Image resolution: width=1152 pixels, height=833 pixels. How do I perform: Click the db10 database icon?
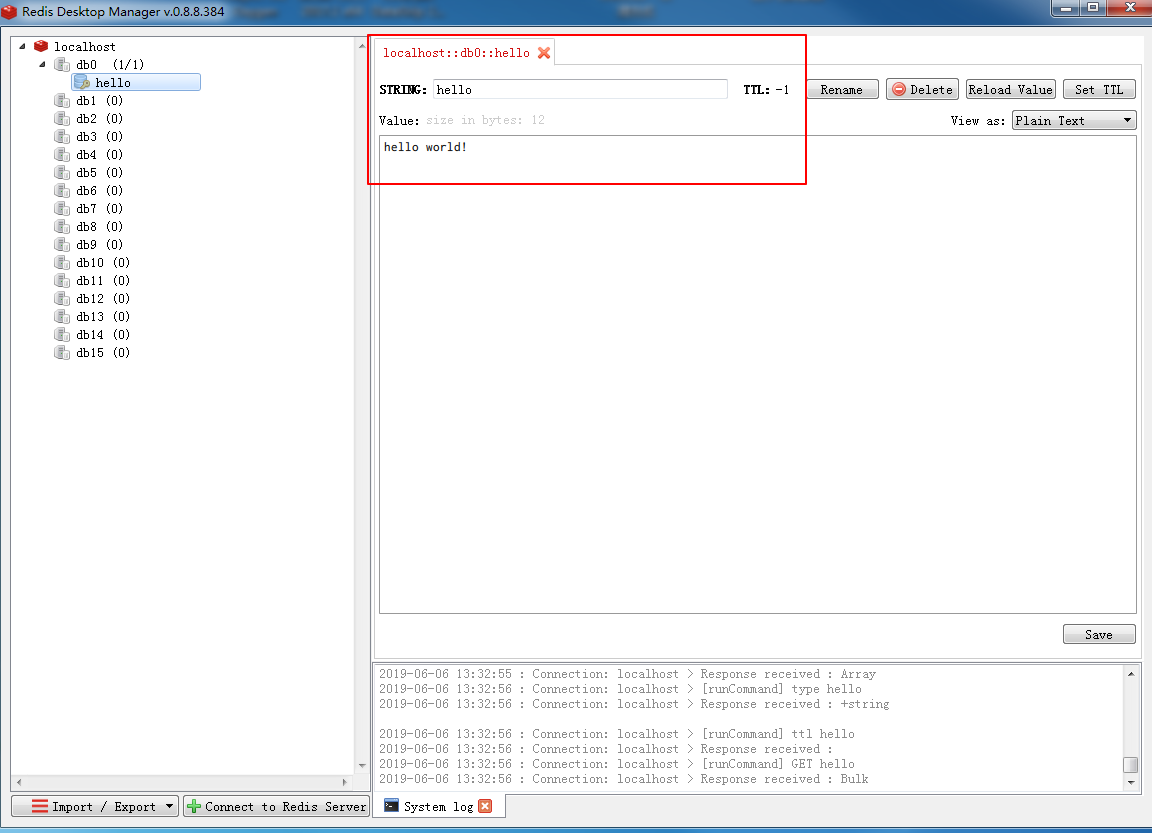click(62, 262)
